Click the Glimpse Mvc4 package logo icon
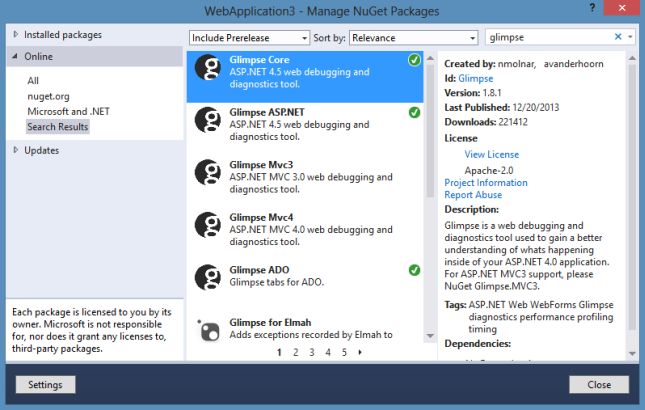645x410 pixels. point(208,225)
